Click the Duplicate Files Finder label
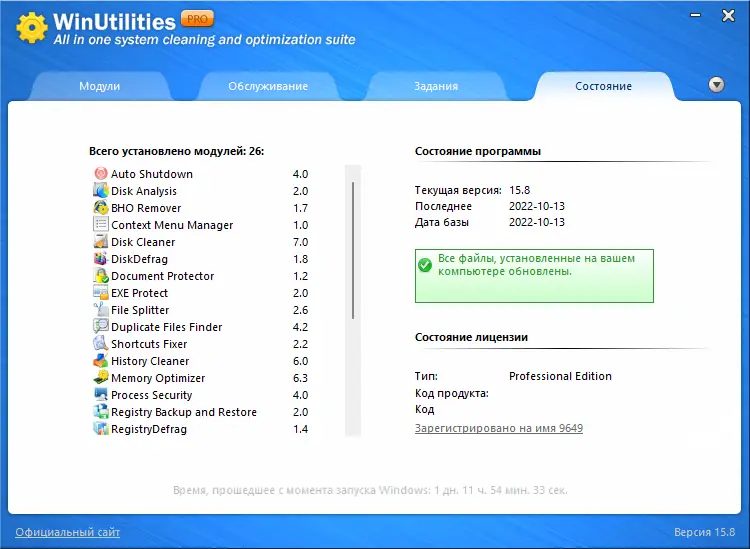Screen dimensions: 750x549 tap(167, 327)
